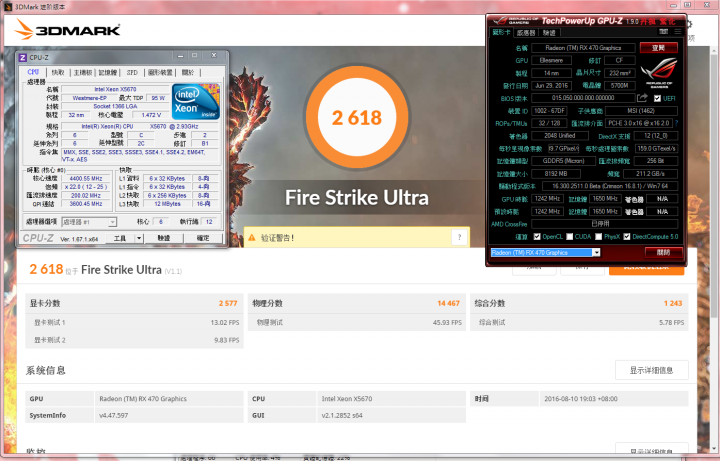The height and width of the screenshot is (461, 720).
Task: Click the bus interface question mark in GPU-Z
Action: coord(676,123)
